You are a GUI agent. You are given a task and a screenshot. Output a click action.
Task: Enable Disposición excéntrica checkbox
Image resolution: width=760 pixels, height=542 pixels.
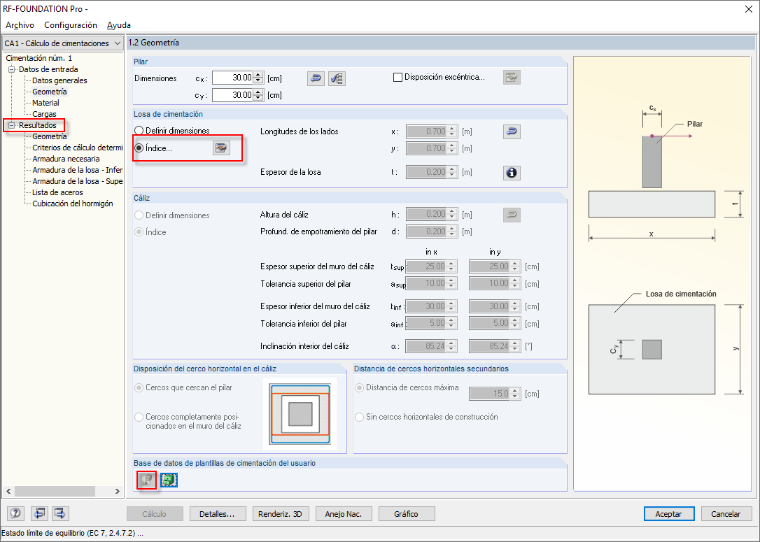[x=397, y=77]
